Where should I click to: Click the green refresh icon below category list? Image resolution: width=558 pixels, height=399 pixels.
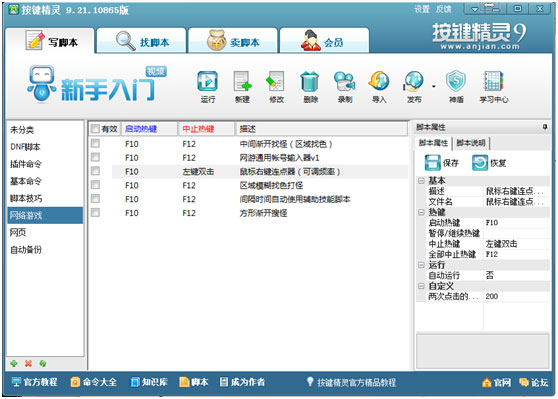coord(43,363)
